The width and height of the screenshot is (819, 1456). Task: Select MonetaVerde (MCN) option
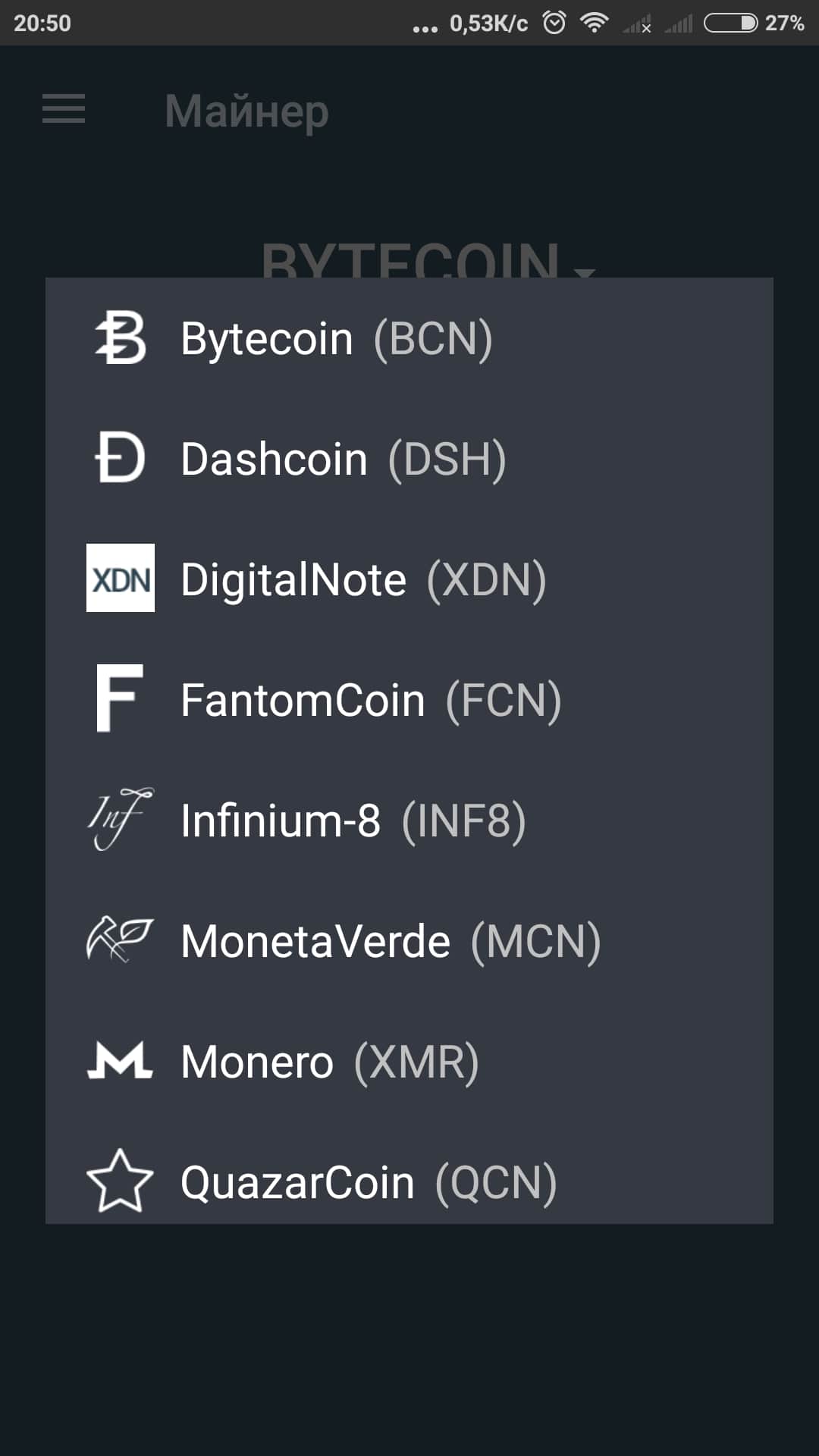click(391, 941)
